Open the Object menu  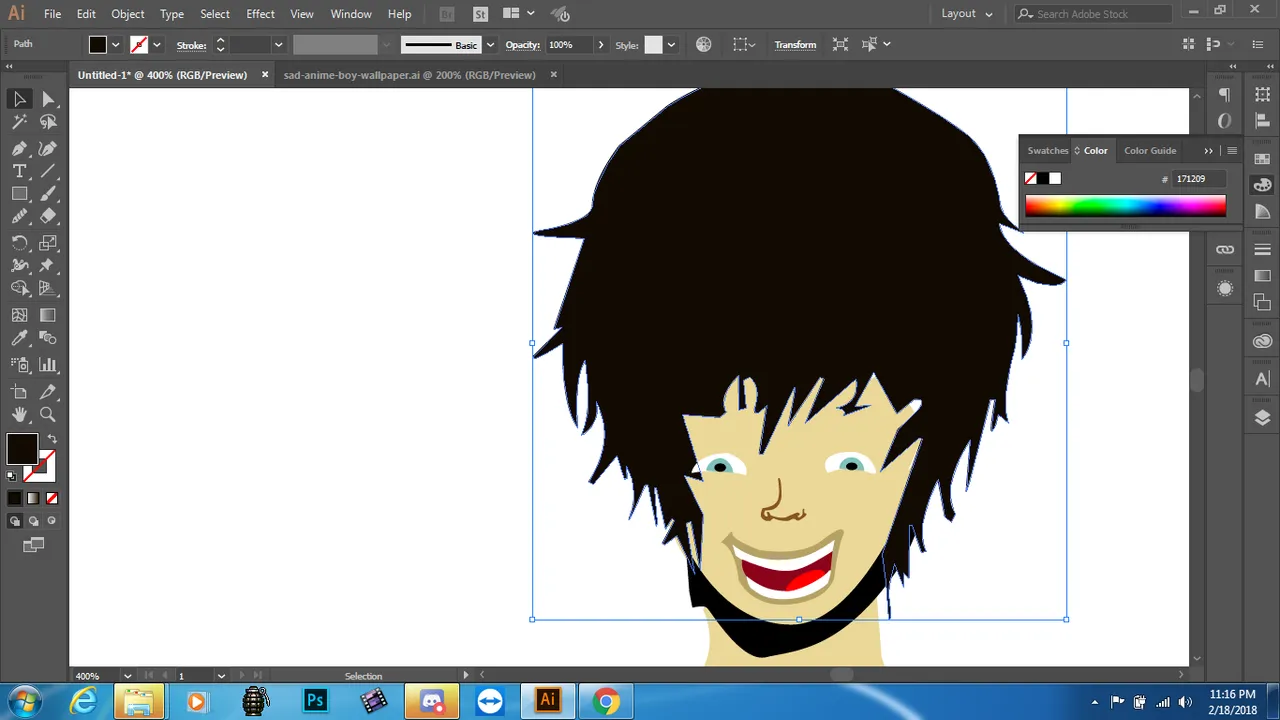click(x=128, y=14)
